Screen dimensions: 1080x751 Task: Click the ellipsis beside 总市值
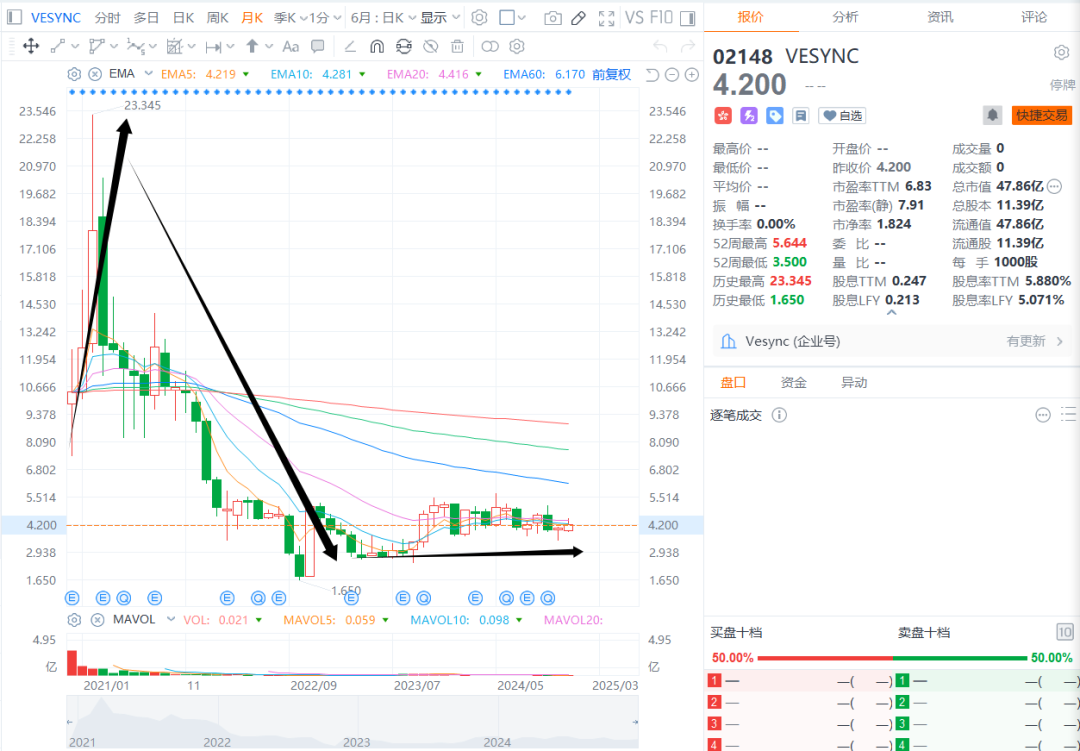pyautogui.click(x=1054, y=186)
